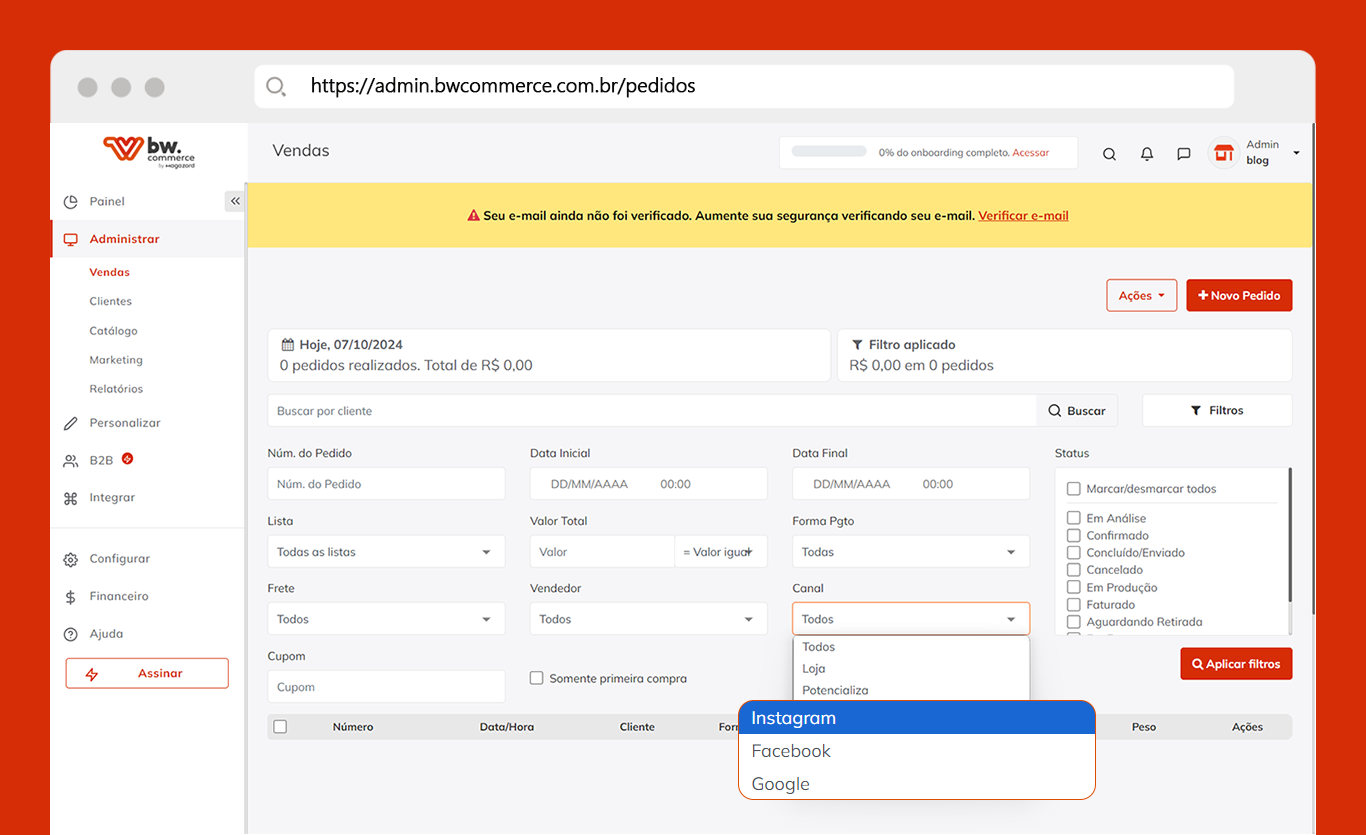Viewport: 1366px width, 835px height.
Task: Check the Em Produção status
Action: [x=1073, y=587]
